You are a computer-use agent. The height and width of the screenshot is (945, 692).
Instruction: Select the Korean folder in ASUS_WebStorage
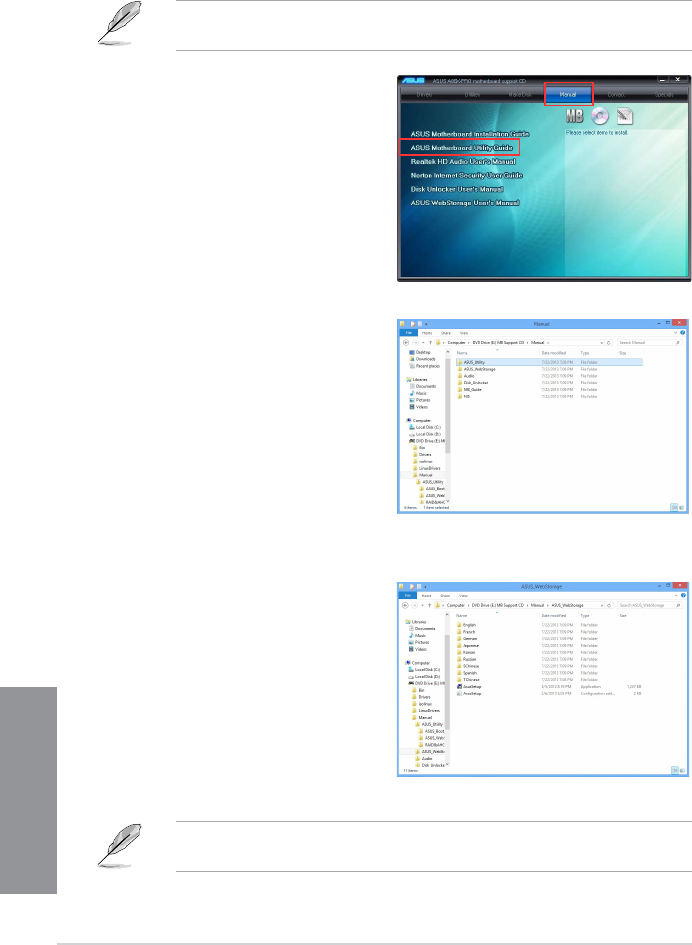coord(466,653)
